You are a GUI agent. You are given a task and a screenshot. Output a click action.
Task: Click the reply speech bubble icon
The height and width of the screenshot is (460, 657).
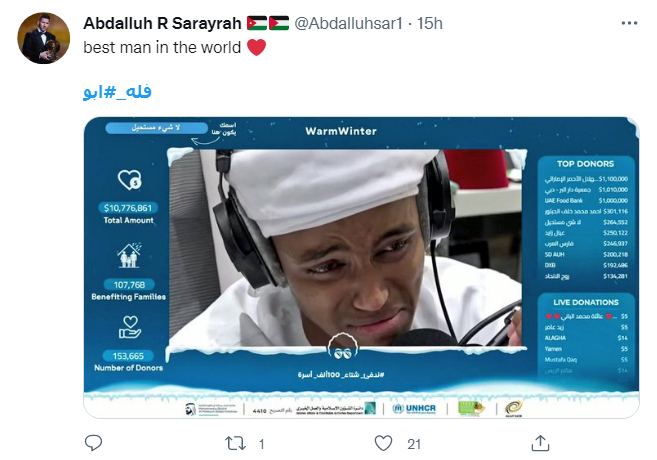(93, 443)
